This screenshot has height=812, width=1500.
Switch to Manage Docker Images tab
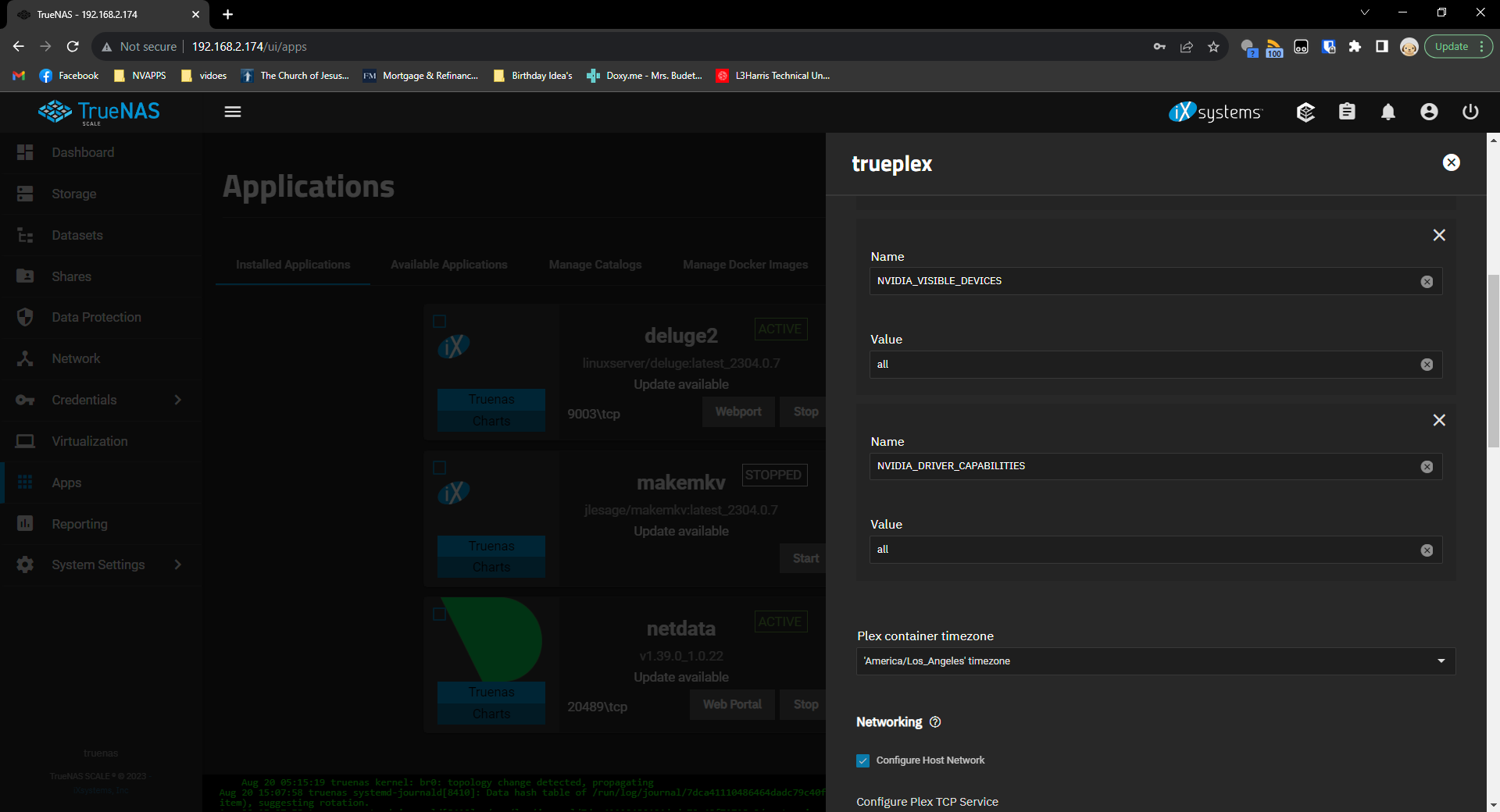click(745, 265)
